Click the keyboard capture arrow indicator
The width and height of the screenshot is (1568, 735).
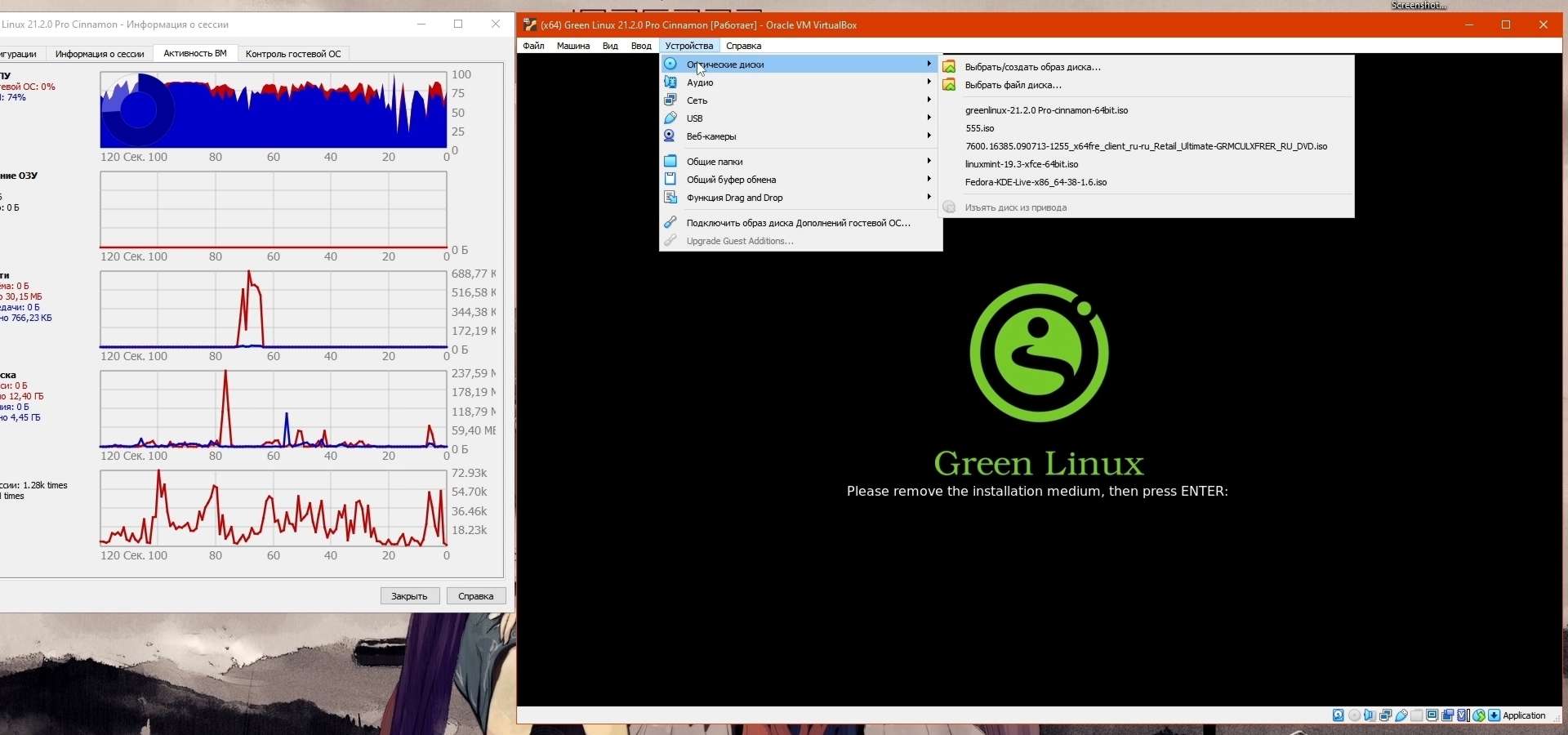point(1494,715)
